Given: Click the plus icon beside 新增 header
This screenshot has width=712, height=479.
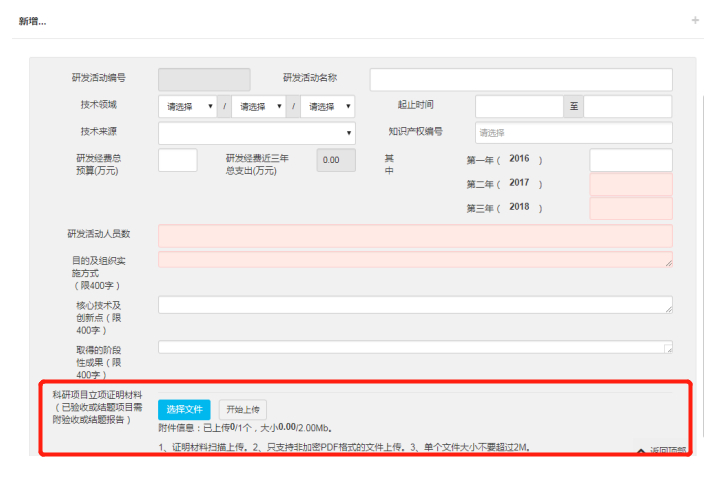Looking at the screenshot, I should (x=695, y=20).
